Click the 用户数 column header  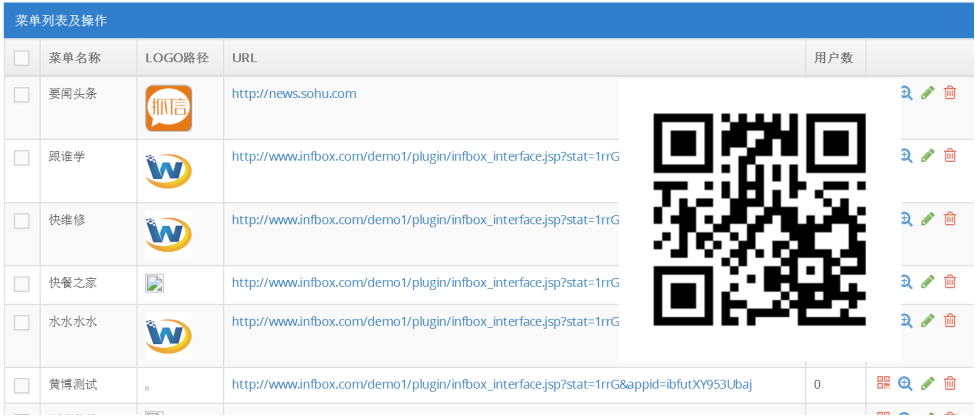pyautogui.click(x=833, y=58)
